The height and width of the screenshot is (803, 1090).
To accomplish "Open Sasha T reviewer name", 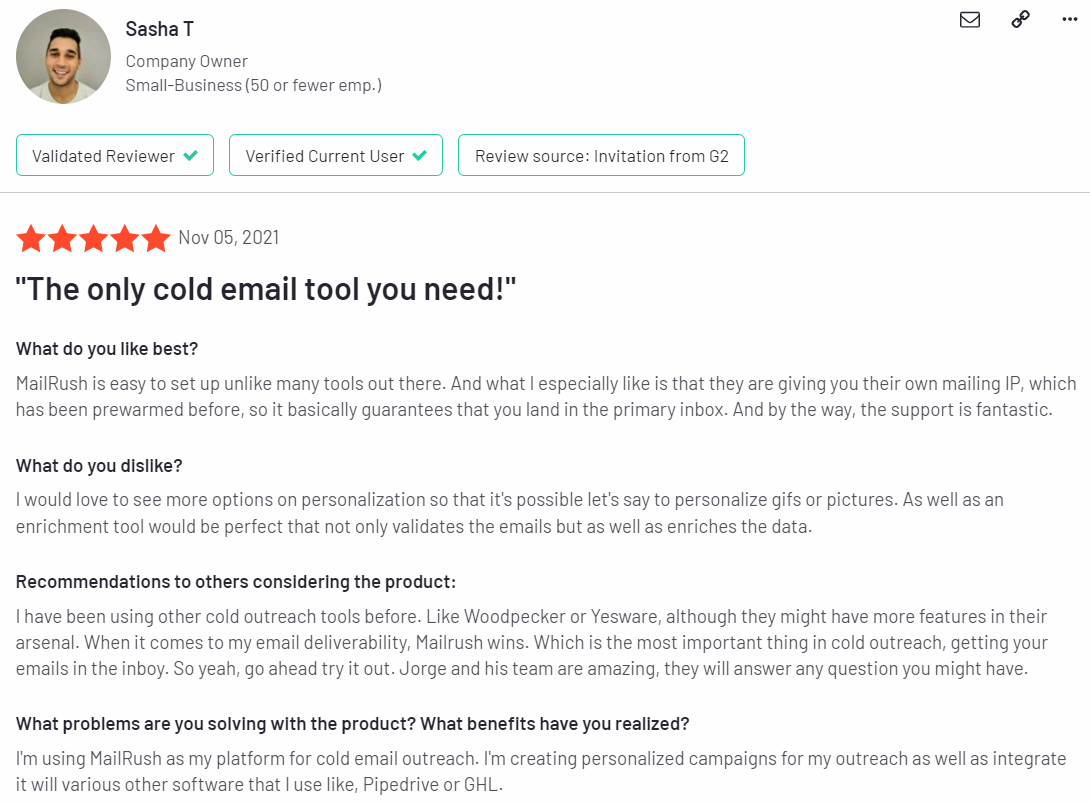I will click(159, 29).
